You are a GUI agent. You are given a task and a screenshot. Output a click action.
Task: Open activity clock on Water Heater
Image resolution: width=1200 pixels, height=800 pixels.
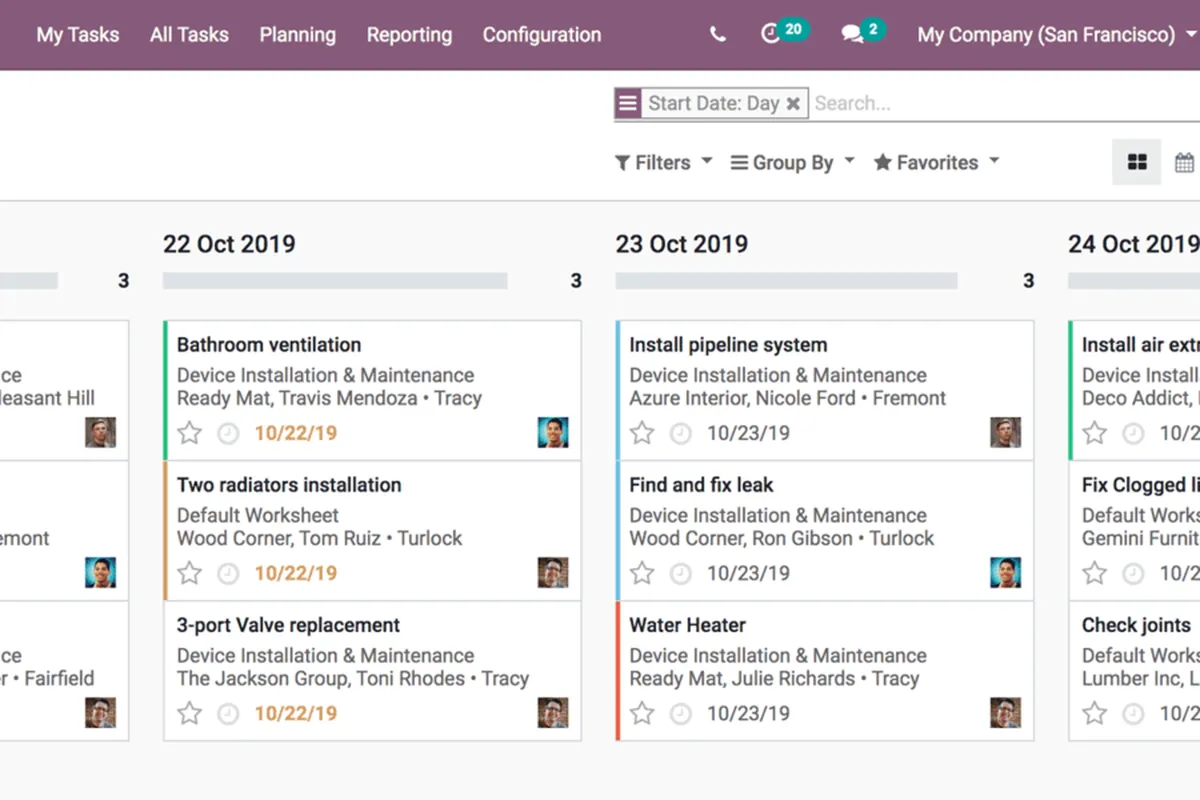tap(681, 713)
